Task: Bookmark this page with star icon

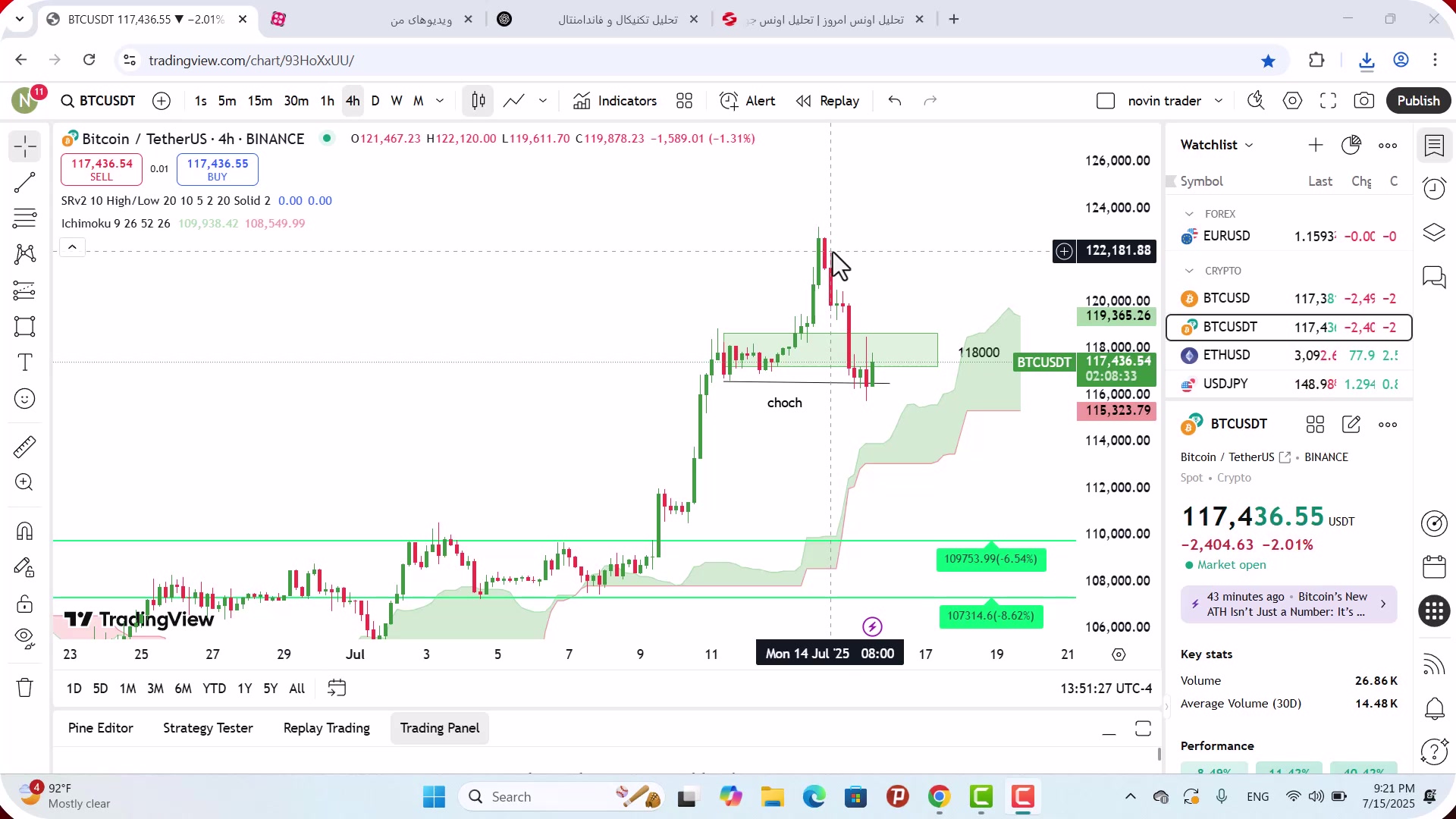Action: click(x=1269, y=61)
